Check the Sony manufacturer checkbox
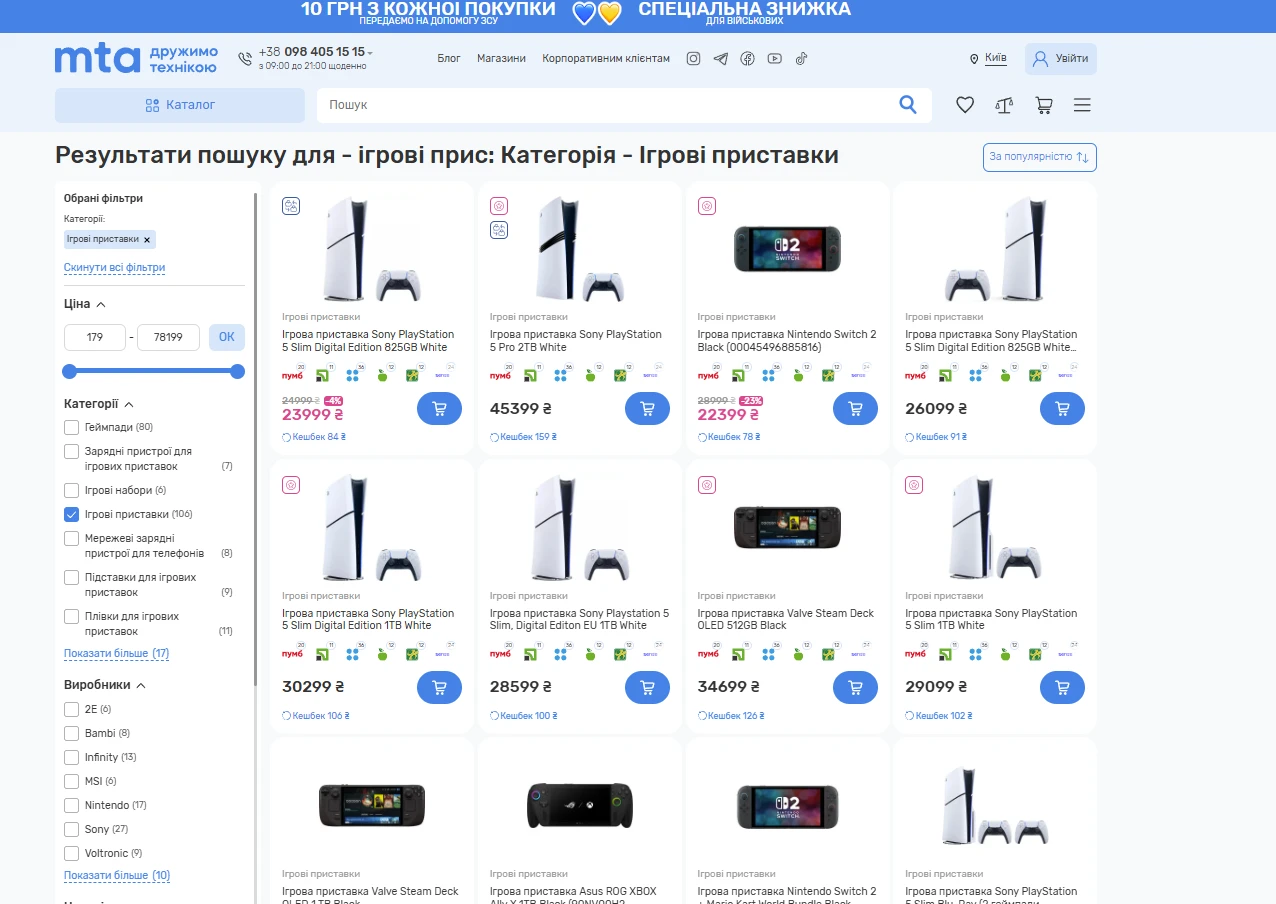This screenshot has height=904, width=1276. click(71, 829)
